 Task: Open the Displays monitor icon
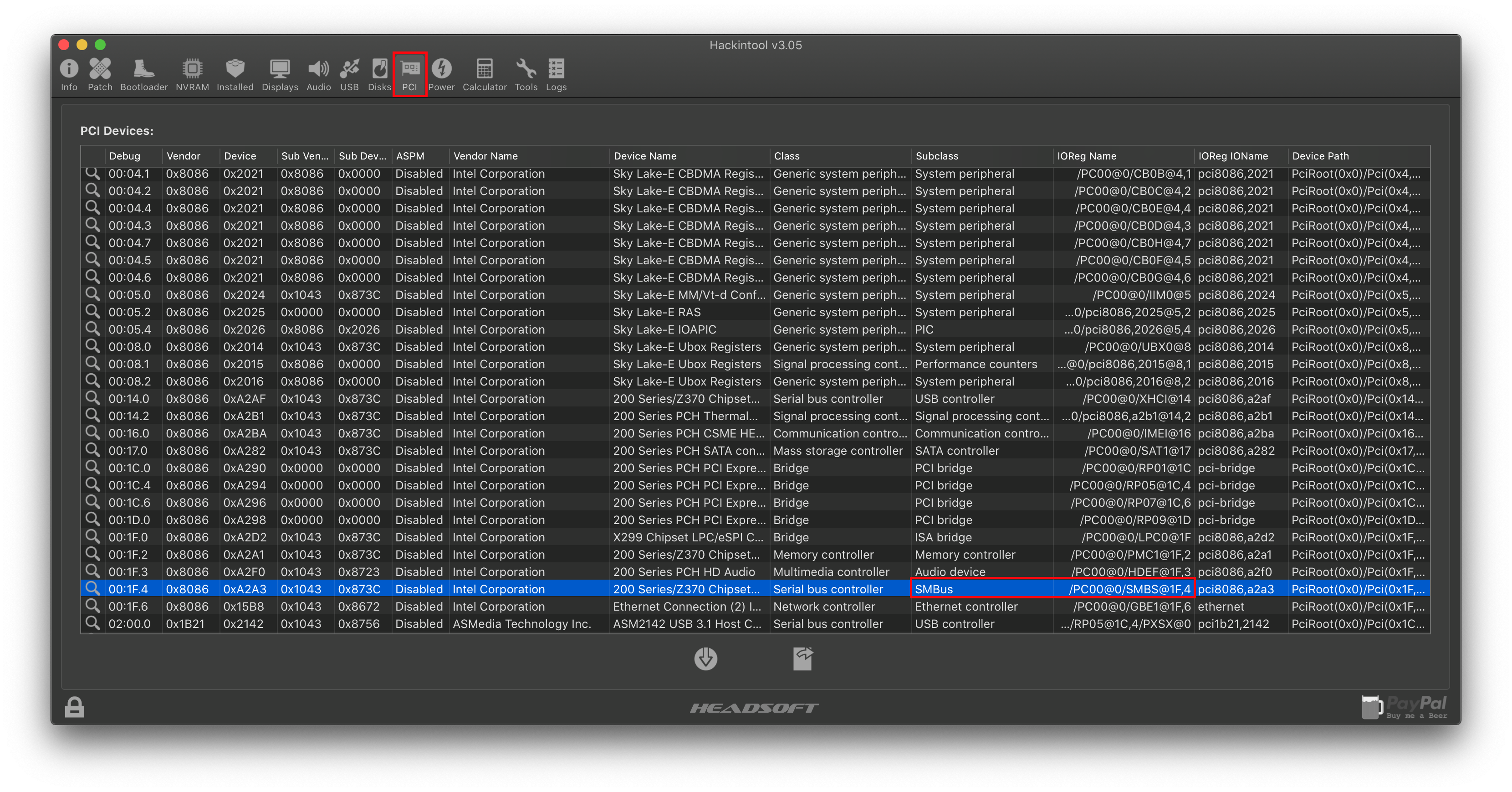click(279, 75)
